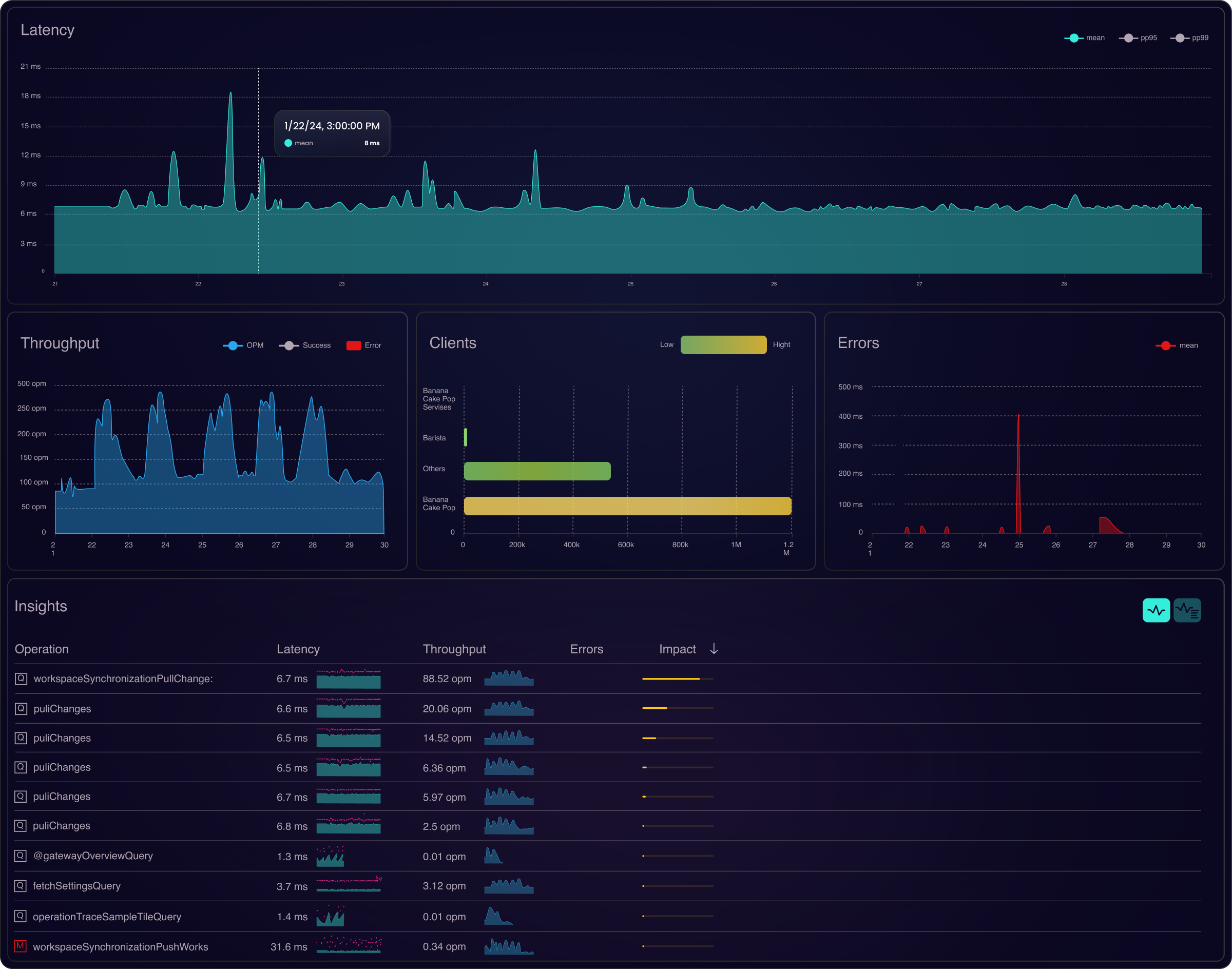Switch to the chart list view icon
1232x969 pixels.
pyautogui.click(x=1187, y=610)
